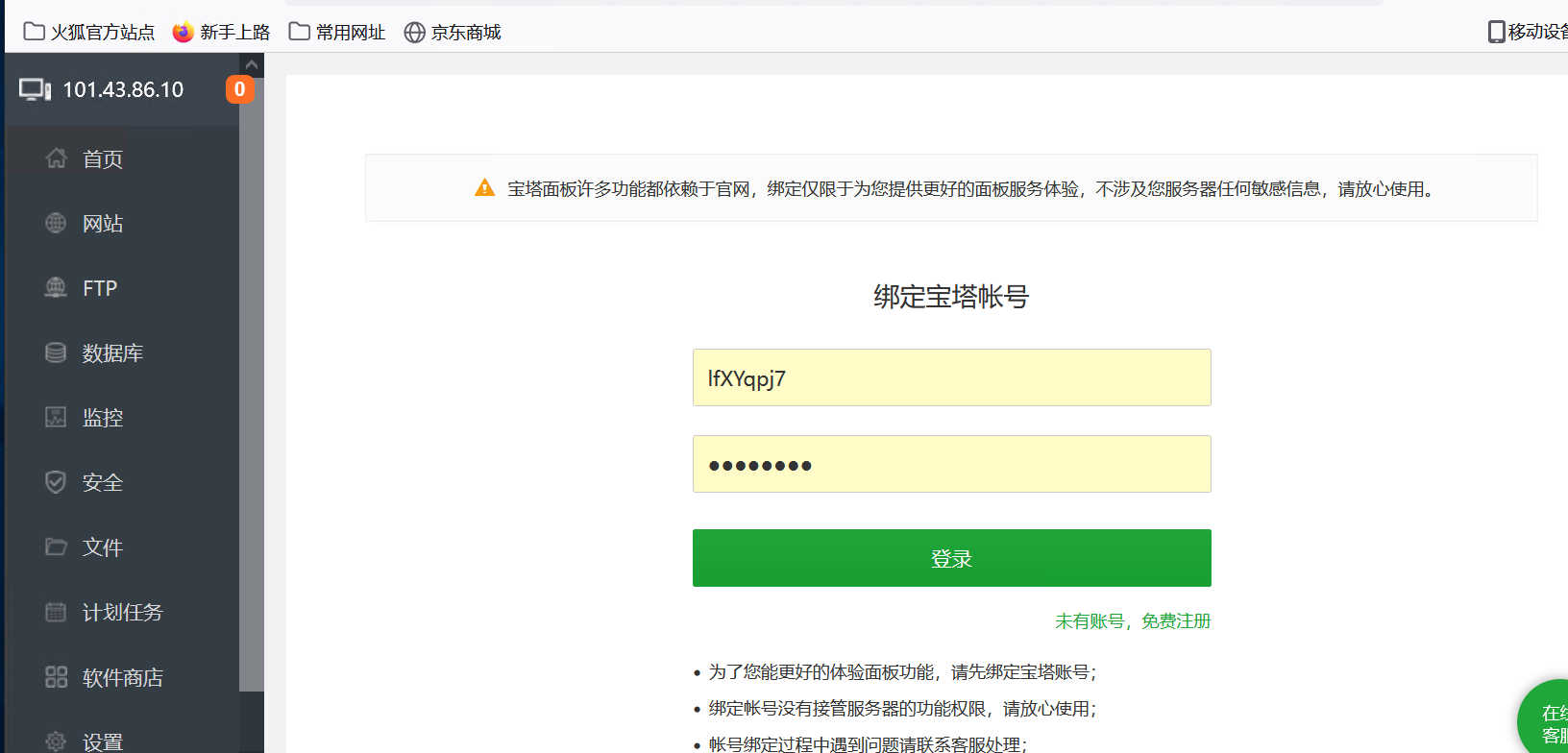Image resolution: width=1568 pixels, height=753 pixels.
Task: Click the shield icon beside 安全
Action: (x=56, y=482)
